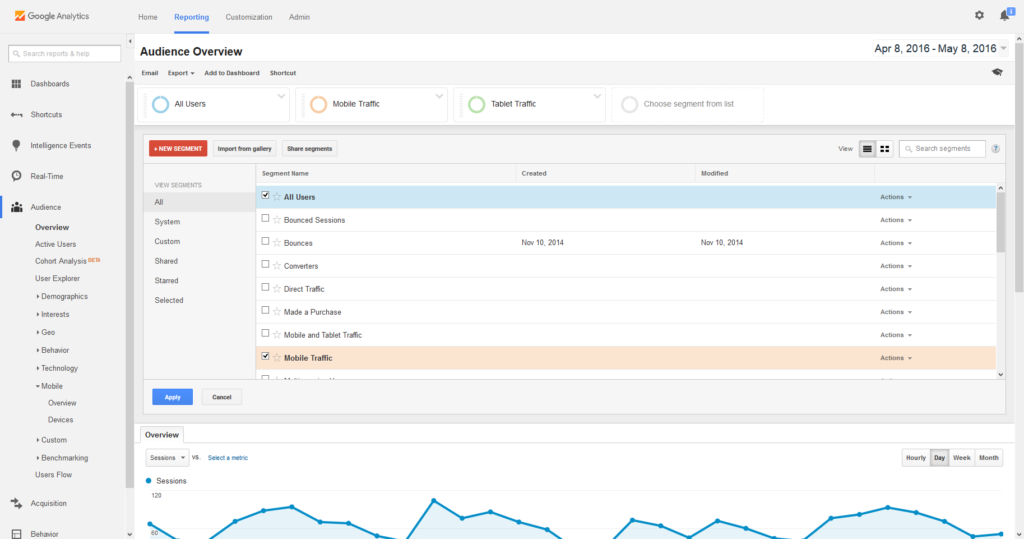
Task: Star the Direct Traffic segment
Action: coord(277,289)
